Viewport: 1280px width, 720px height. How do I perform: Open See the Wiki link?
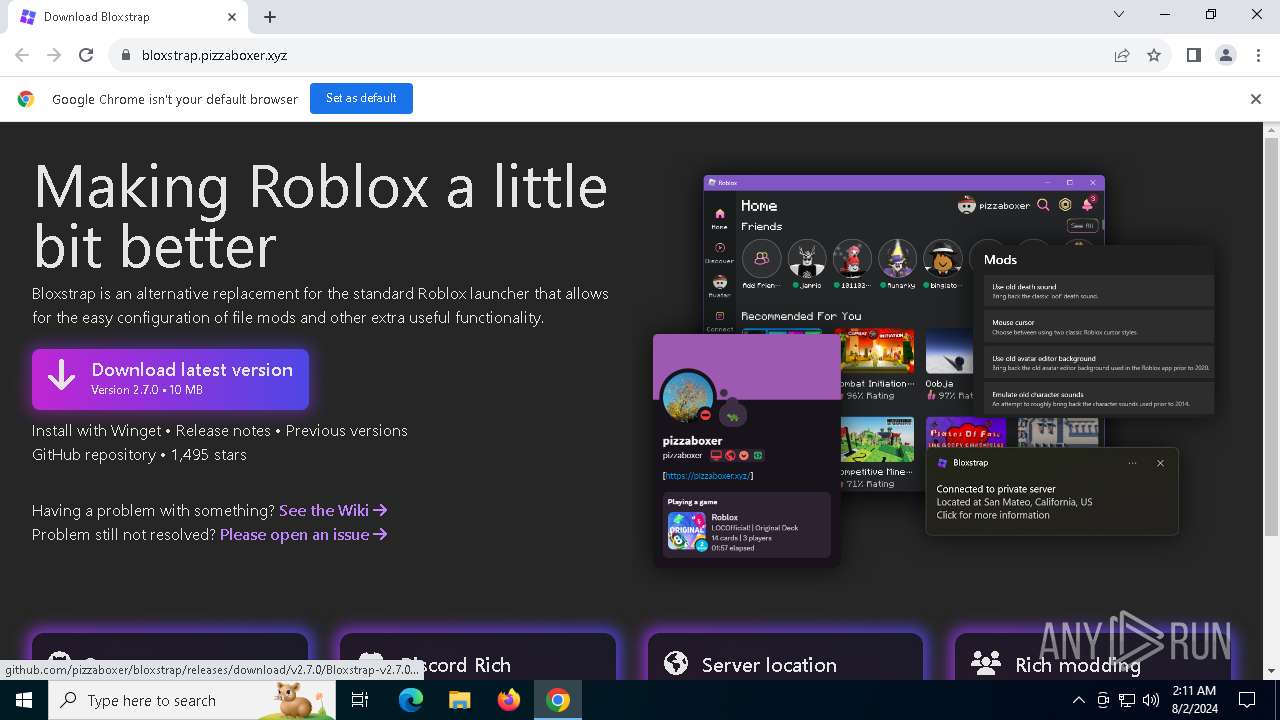[x=333, y=511]
